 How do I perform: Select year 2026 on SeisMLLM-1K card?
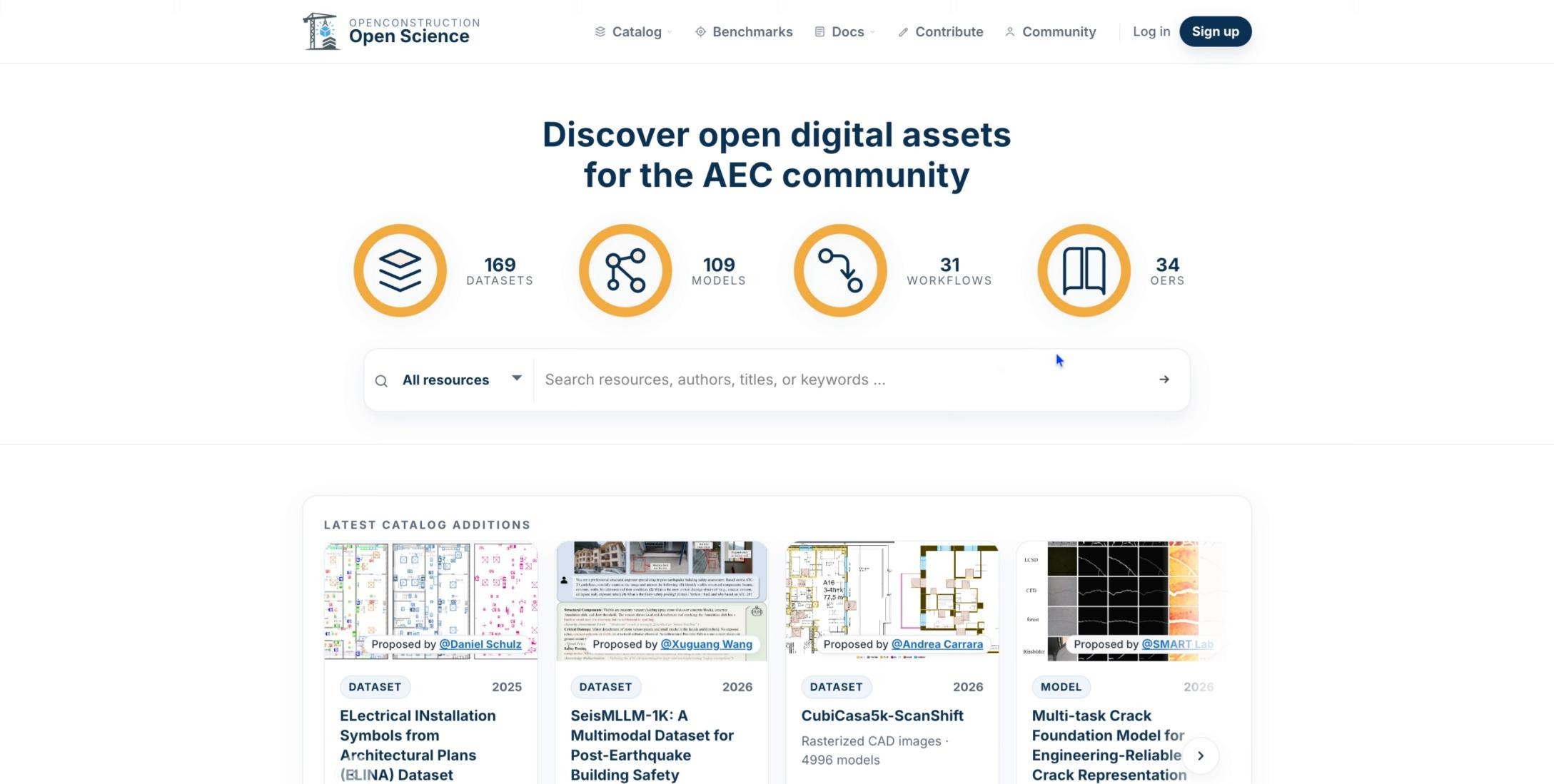coord(737,687)
